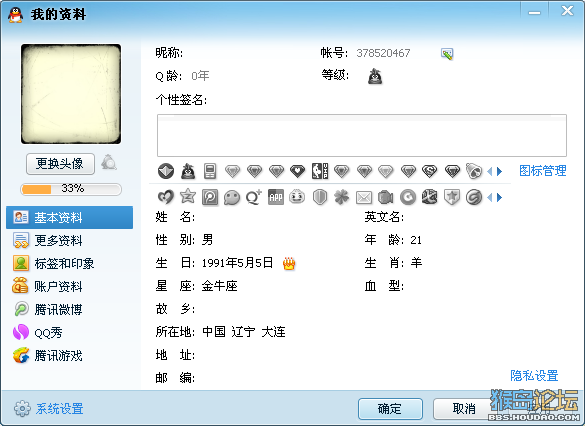Click the 金牛座 zodiac value
This screenshot has height=426, width=585.
click(x=219, y=286)
